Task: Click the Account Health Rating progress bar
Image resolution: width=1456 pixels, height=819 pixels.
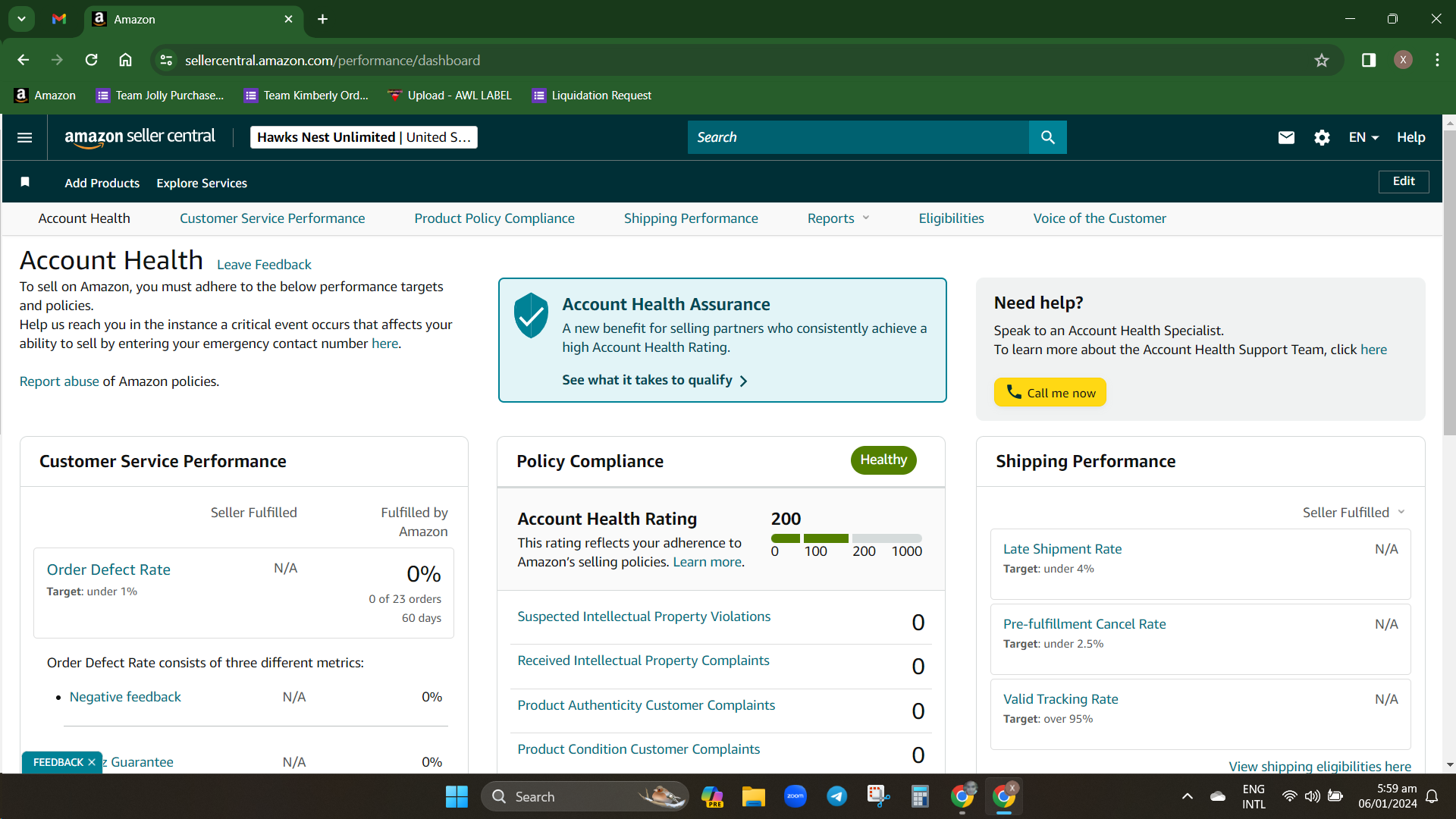Action: click(846, 538)
